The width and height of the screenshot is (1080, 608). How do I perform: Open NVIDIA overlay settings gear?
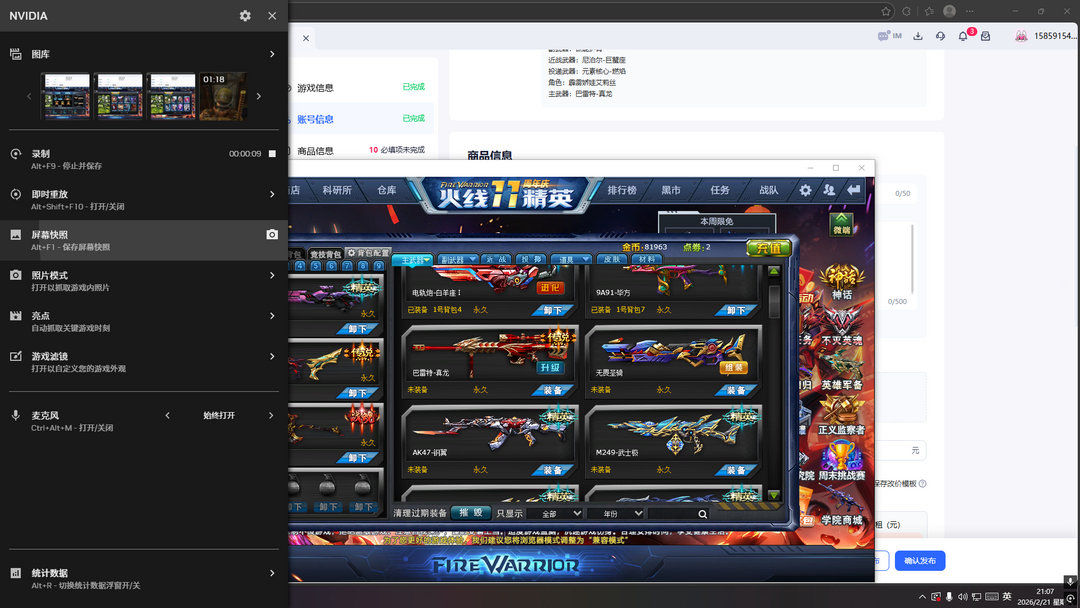(245, 16)
